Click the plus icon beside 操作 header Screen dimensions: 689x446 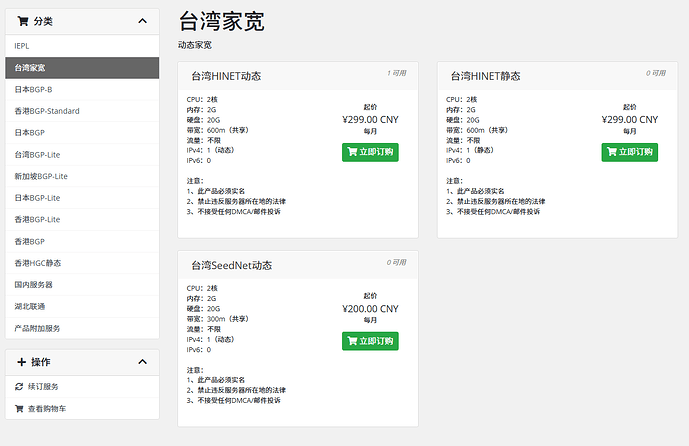tap(22, 362)
